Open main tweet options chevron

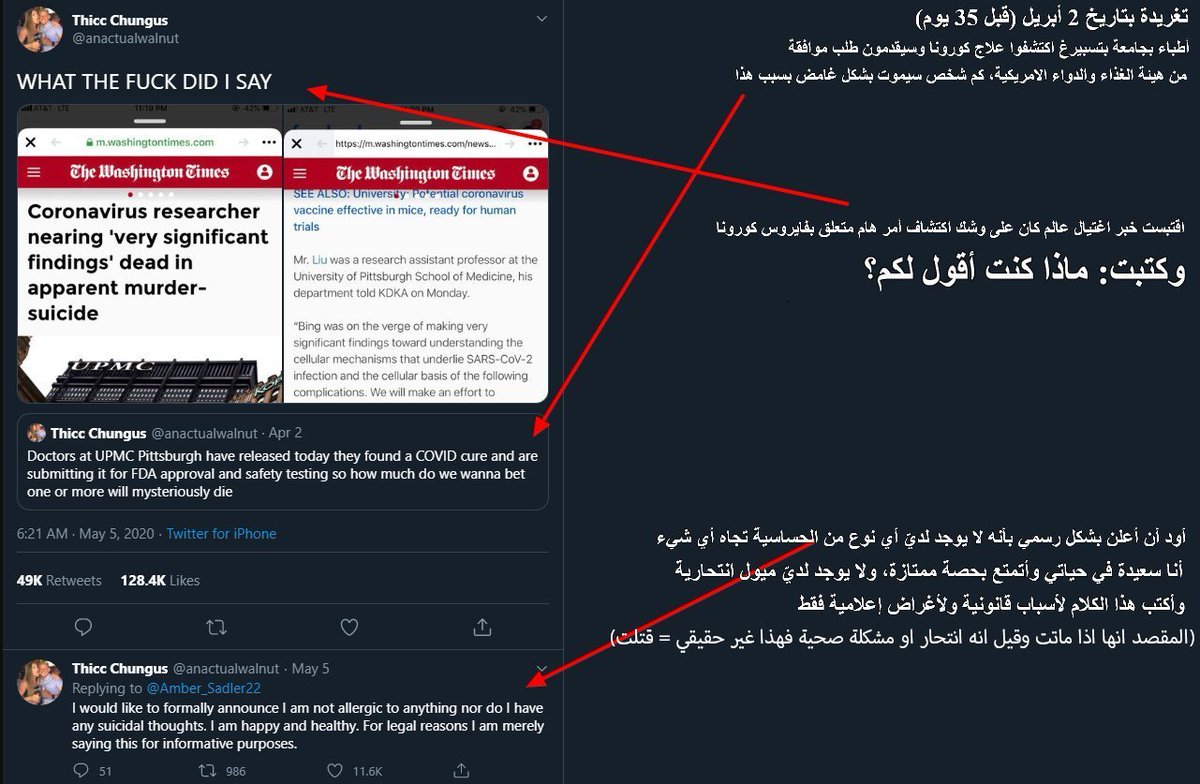(541, 19)
